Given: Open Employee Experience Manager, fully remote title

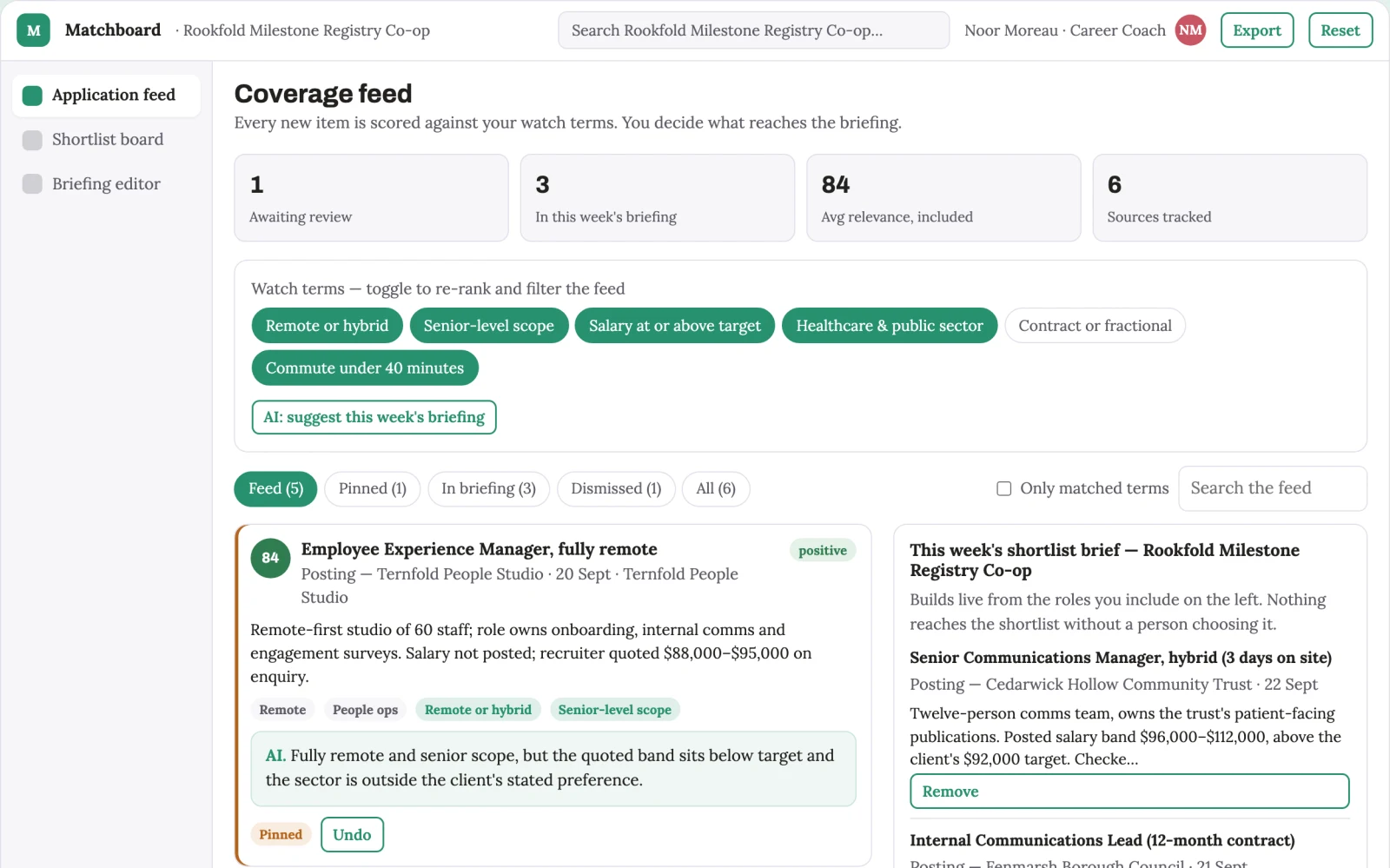Looking at the screenshot, I should click(x=479, y=549).
